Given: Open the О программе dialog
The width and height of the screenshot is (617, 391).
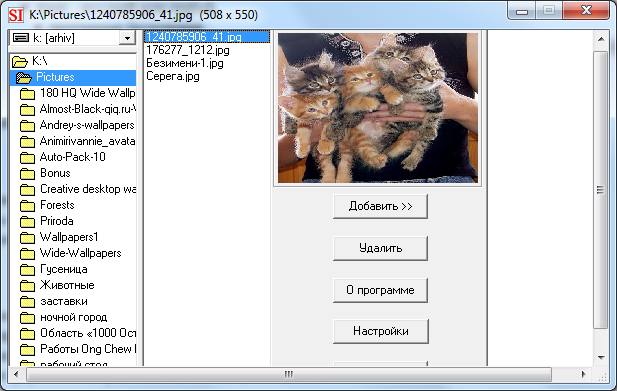Looking at the screenshot, I should (x=381, y=290).
